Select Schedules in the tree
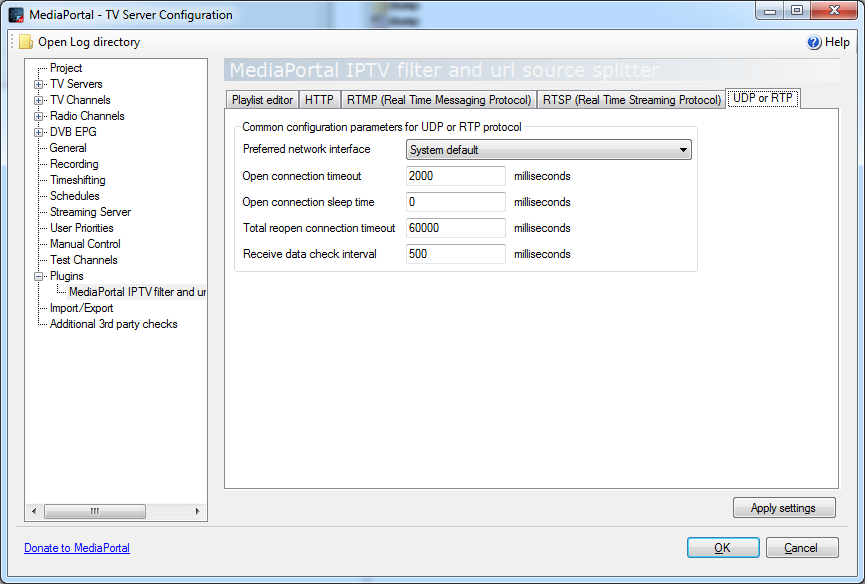This screenshot has width=865, height=584. [x=74, y=196]
